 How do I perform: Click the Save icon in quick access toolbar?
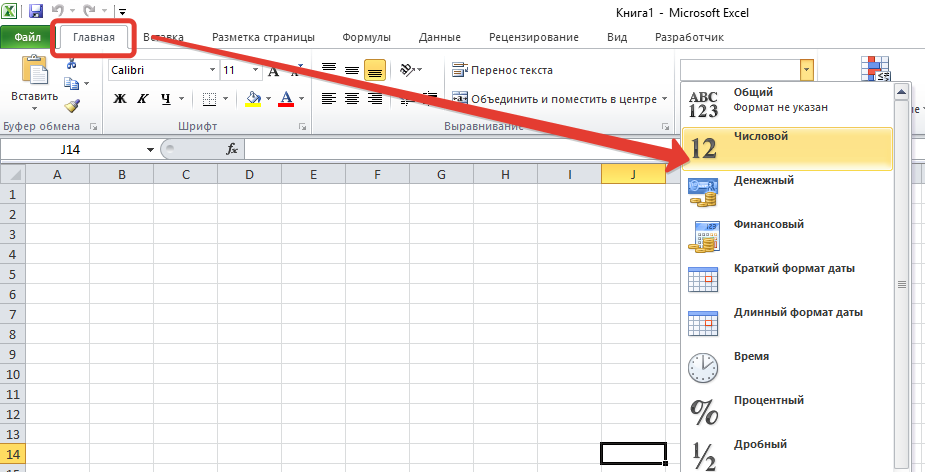tap(35, 11)
